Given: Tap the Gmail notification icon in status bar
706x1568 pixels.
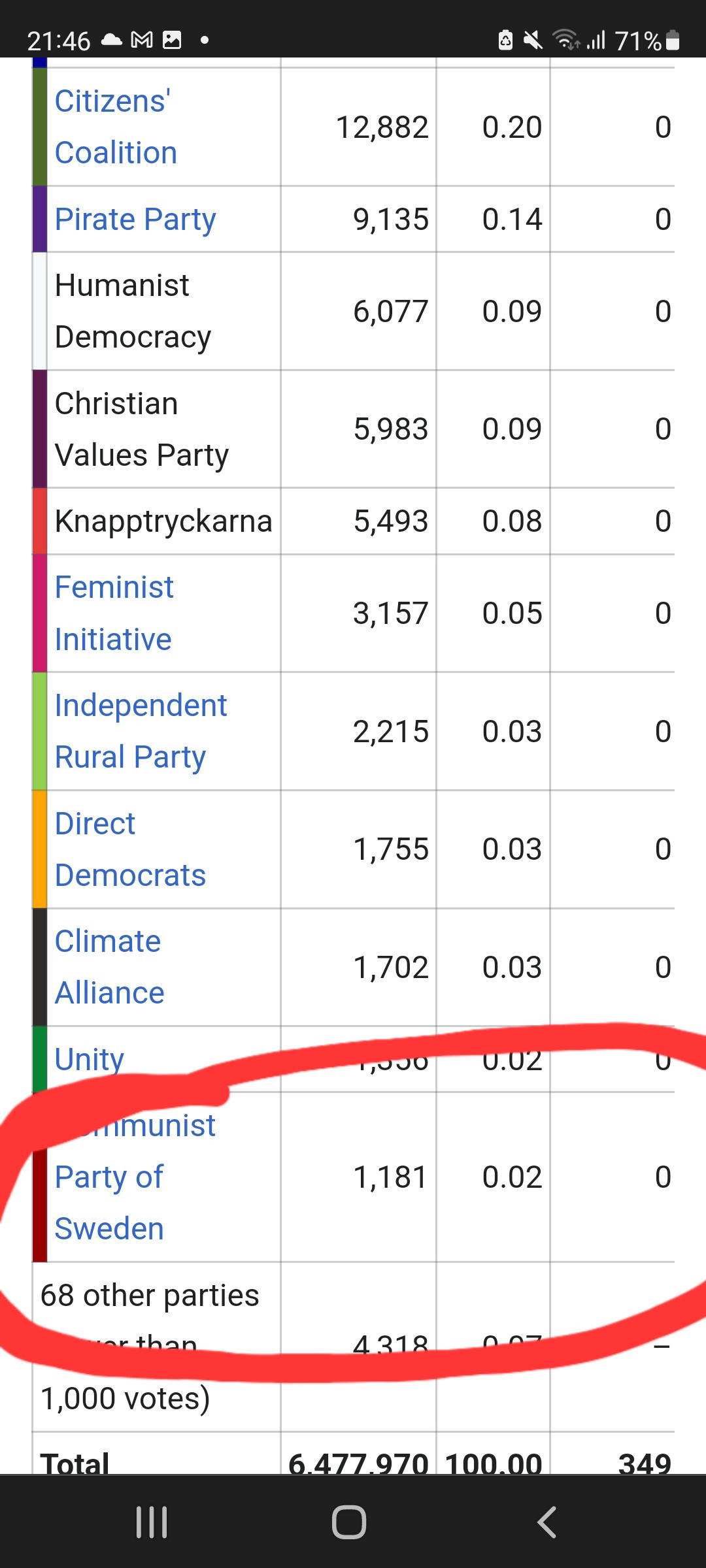Looking at the screenshot, I should 142,41.
